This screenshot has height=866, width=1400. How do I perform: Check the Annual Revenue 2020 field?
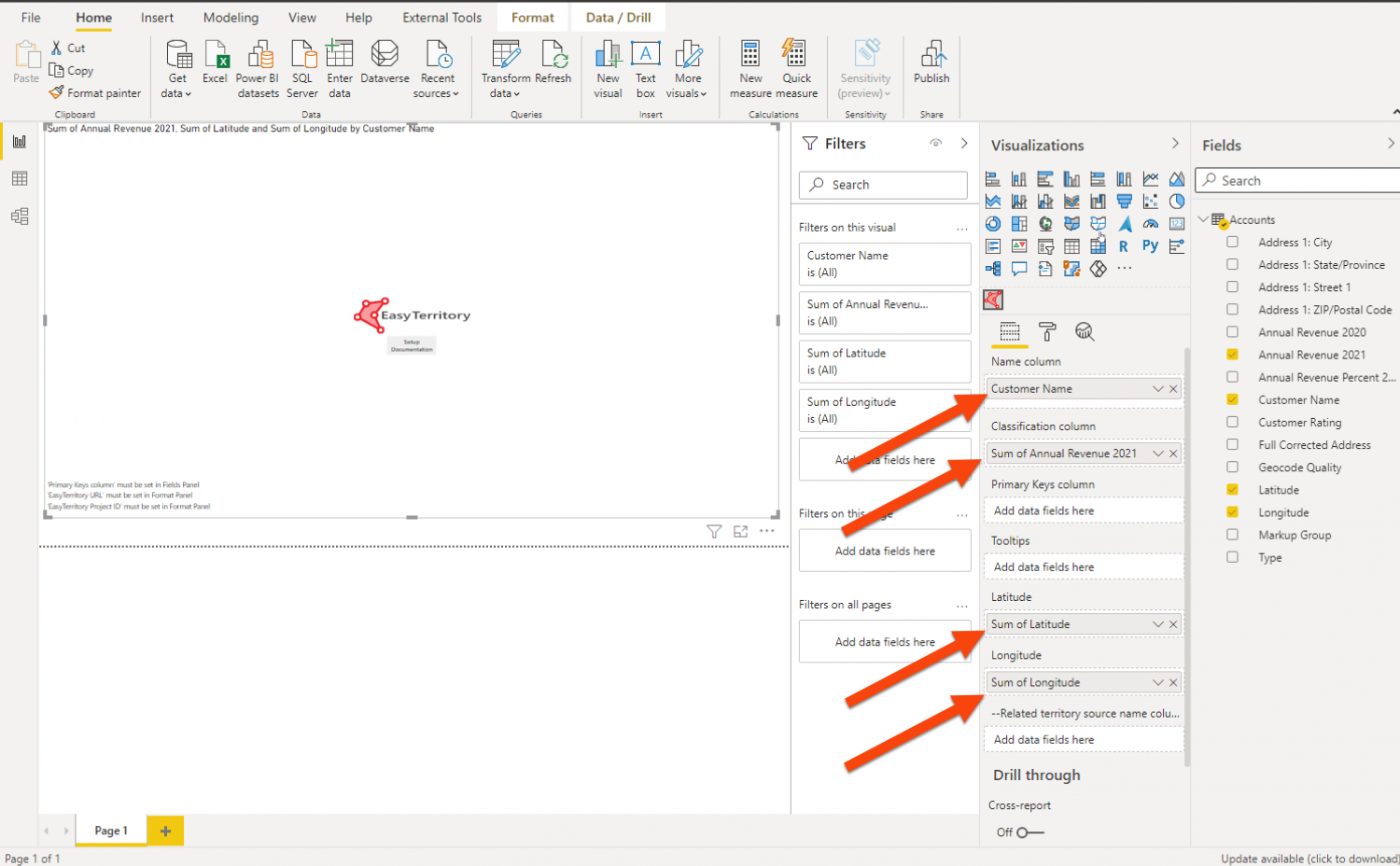[x=1232, y=331]
